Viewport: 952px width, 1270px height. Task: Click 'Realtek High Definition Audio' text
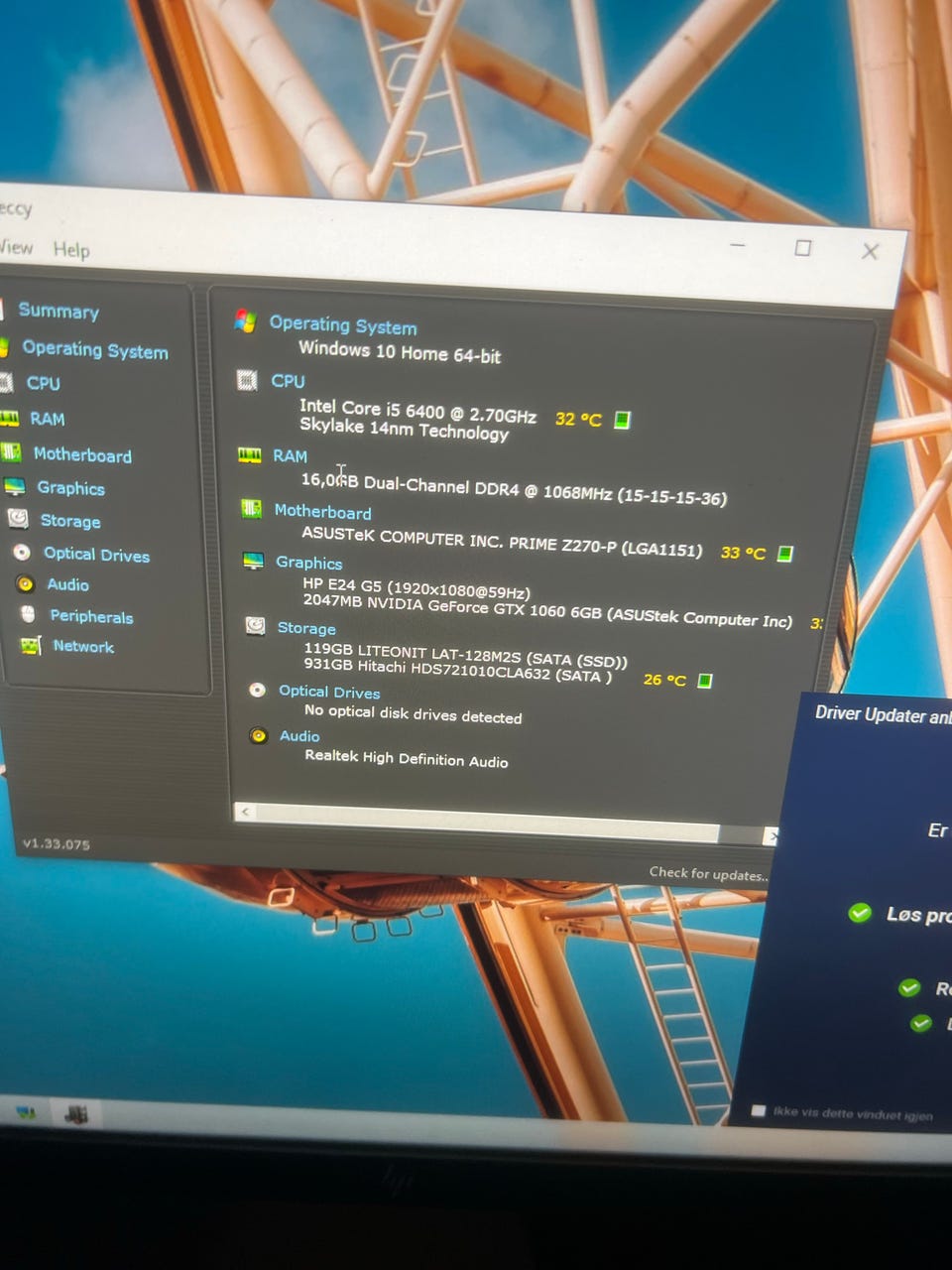[x=407, y=758]
